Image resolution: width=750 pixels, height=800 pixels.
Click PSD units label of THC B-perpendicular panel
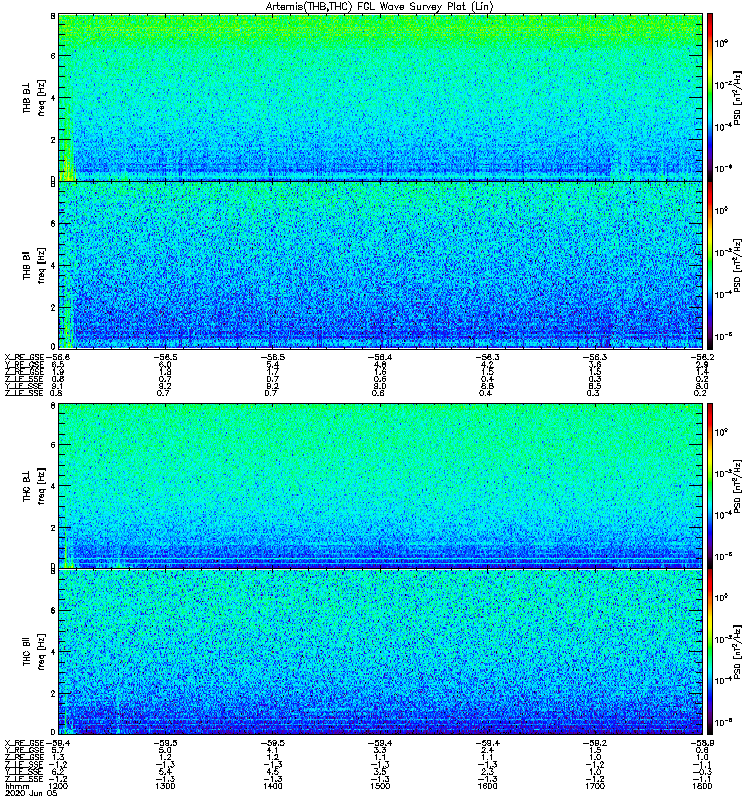[737, 486]
